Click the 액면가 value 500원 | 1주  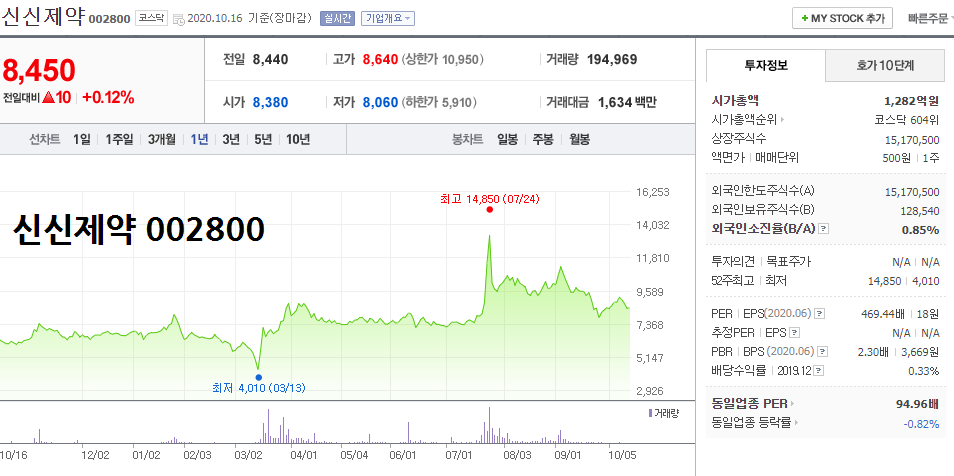coord(911,158)
